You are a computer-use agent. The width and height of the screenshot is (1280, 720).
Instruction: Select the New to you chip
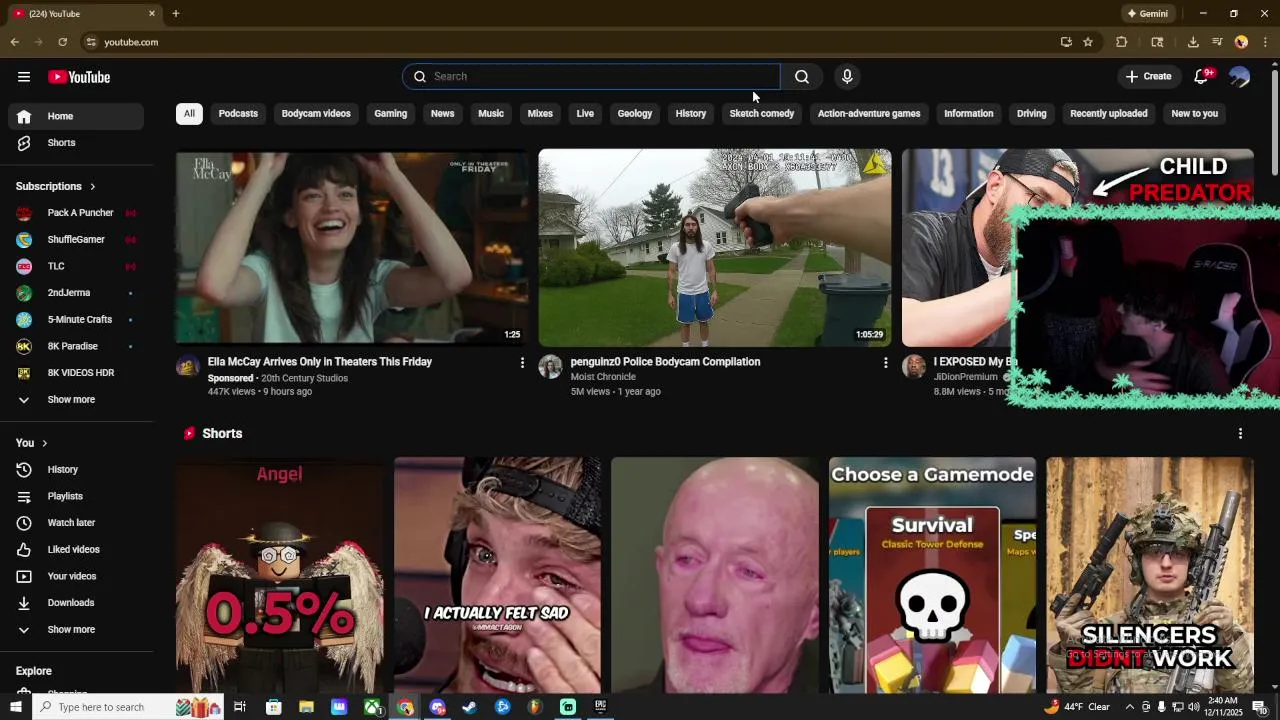[1195, 114]
